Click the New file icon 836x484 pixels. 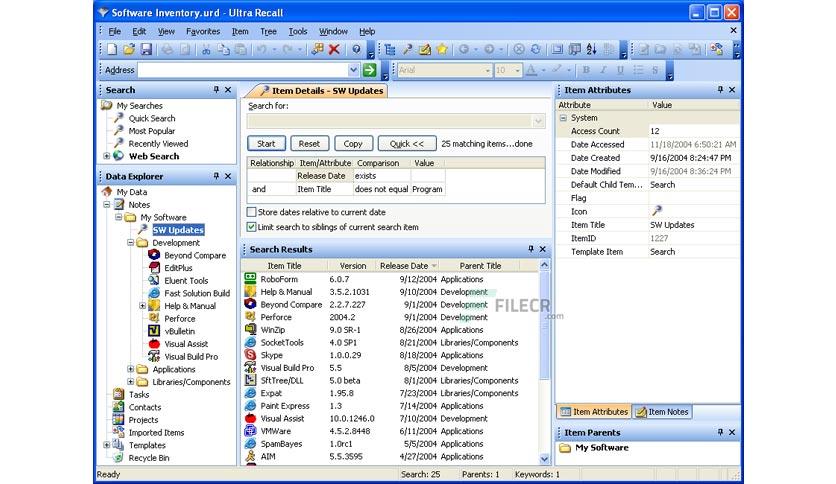click(x=111, y=50)
